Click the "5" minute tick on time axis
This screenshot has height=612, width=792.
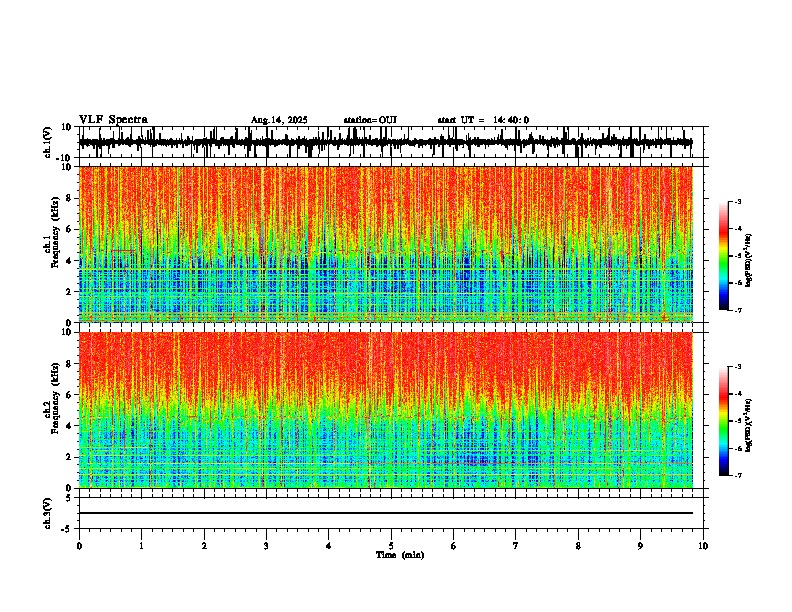point(391,546)
